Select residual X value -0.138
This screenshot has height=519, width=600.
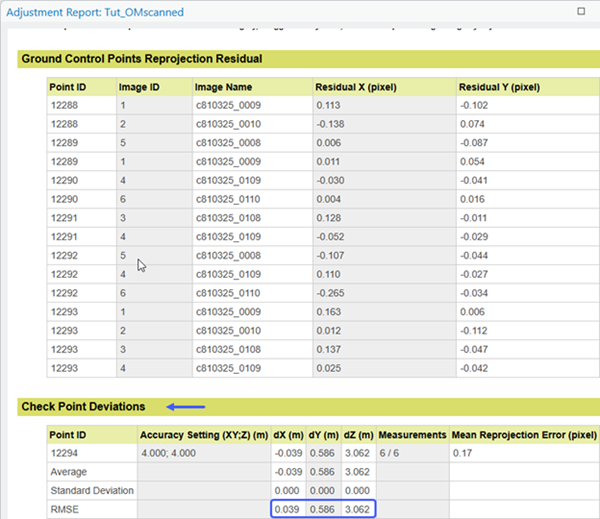click(330, 124)
